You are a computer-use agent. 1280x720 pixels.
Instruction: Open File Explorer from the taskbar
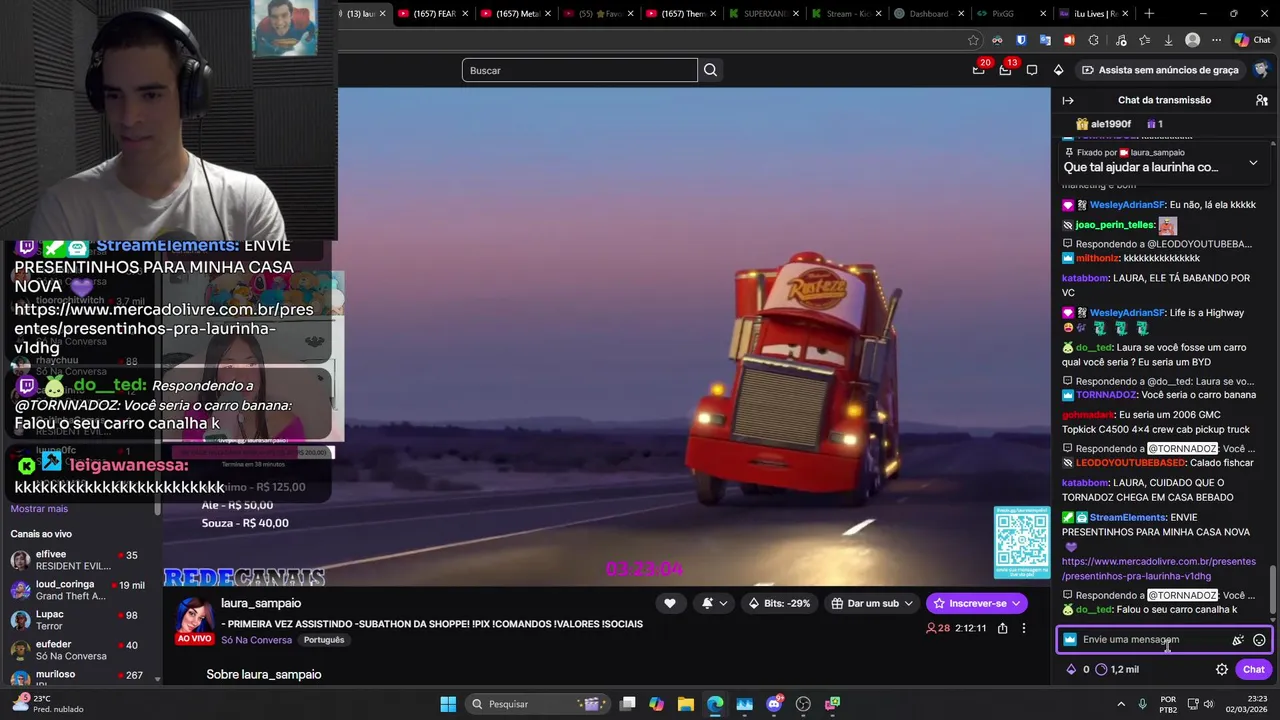(x=686, y=704)
